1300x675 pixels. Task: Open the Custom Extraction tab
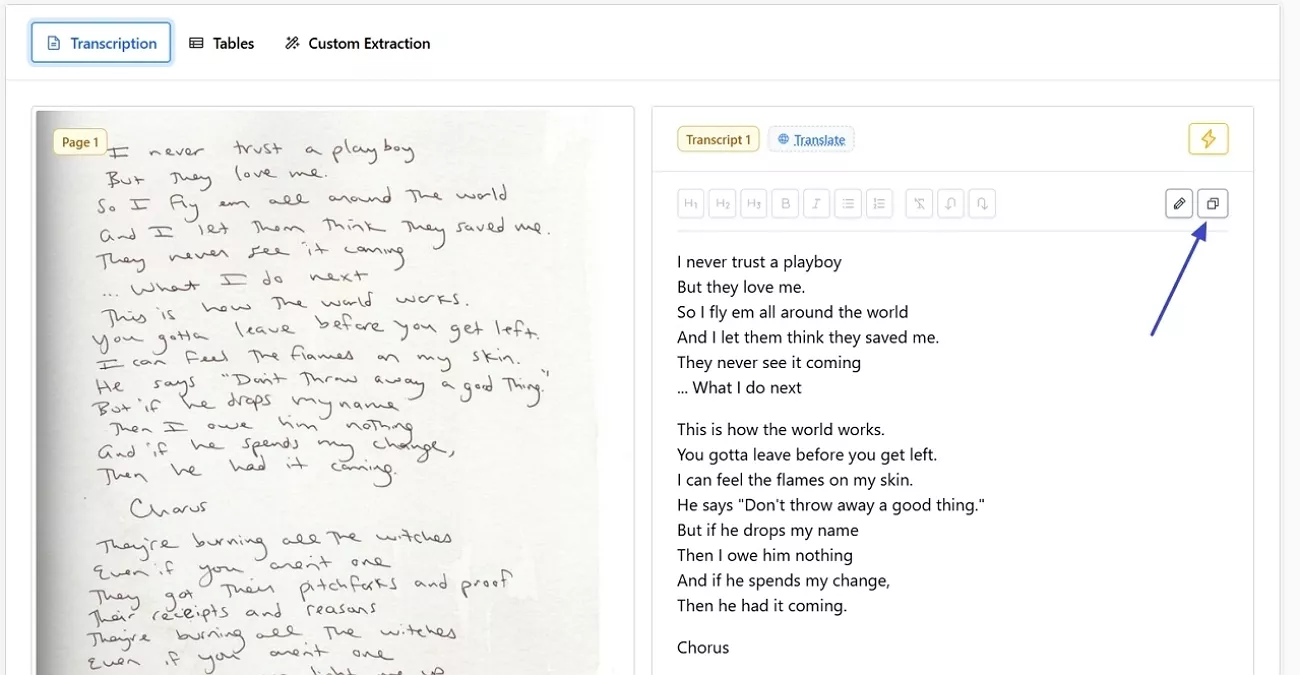tap(357, 43)
